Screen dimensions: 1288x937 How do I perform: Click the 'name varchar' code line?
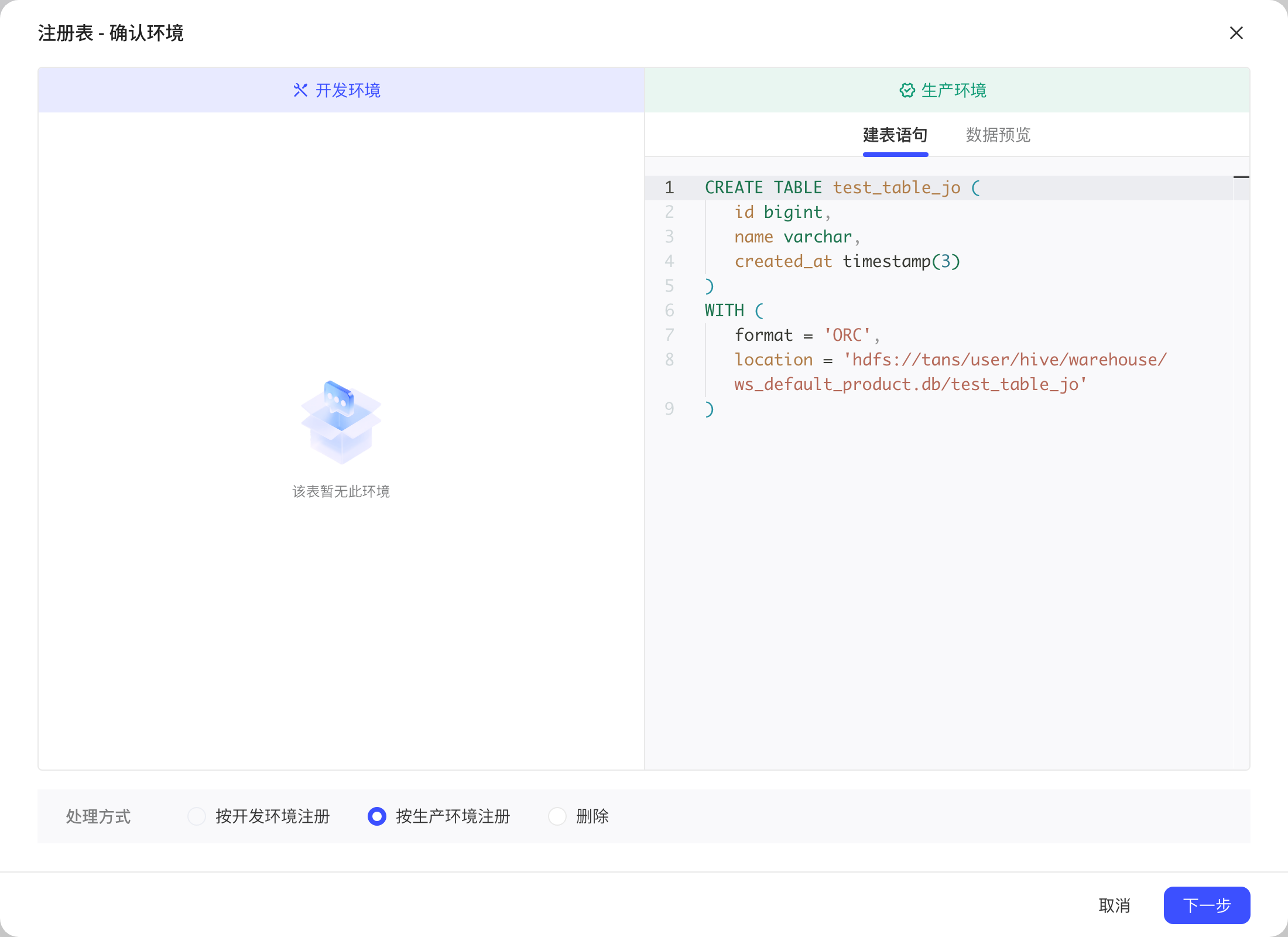click(x=797, y=237)
